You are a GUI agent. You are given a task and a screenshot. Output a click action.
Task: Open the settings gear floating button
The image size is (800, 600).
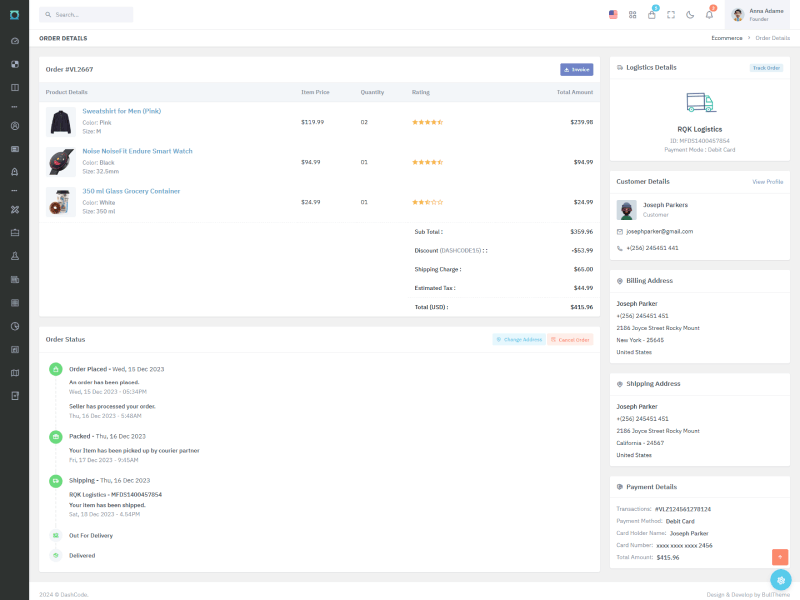click(x=781, y=580)
